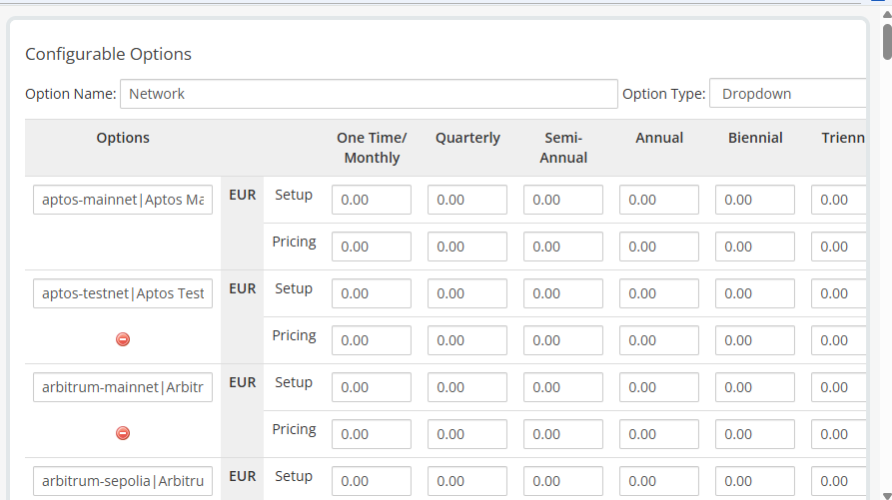The image size is (892, 500).
Task: Edit the Option Name field
Action: click(x=369, y=94)
